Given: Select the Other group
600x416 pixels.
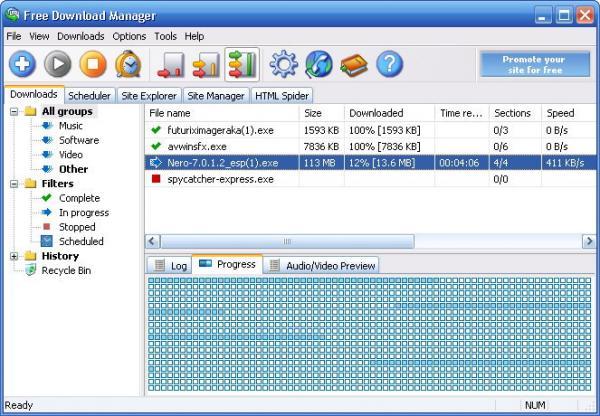Looking at the screenshot, I should pos(73,169).
